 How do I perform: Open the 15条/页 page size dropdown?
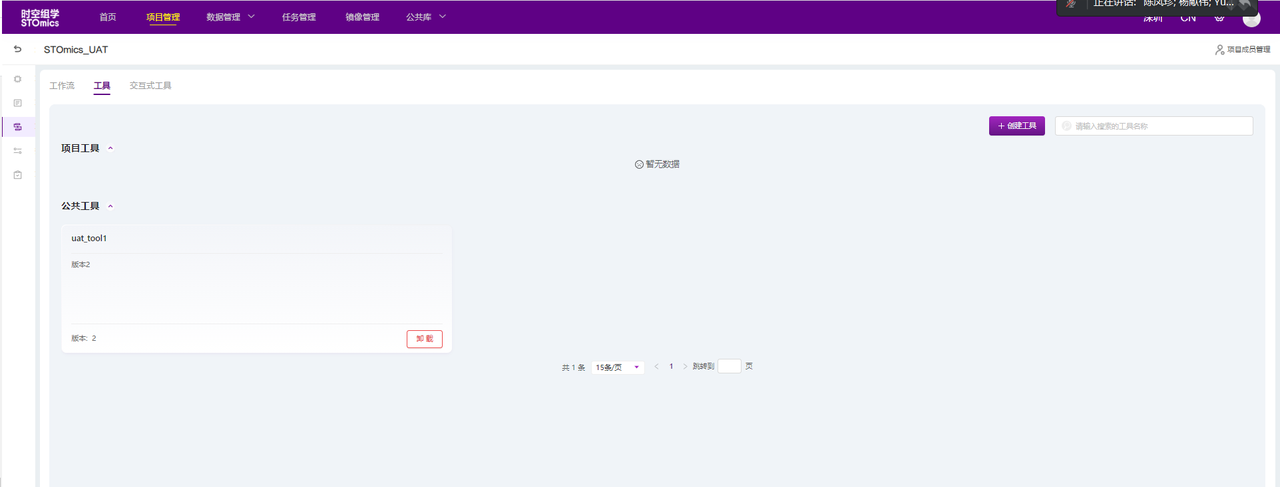[617, 367]
